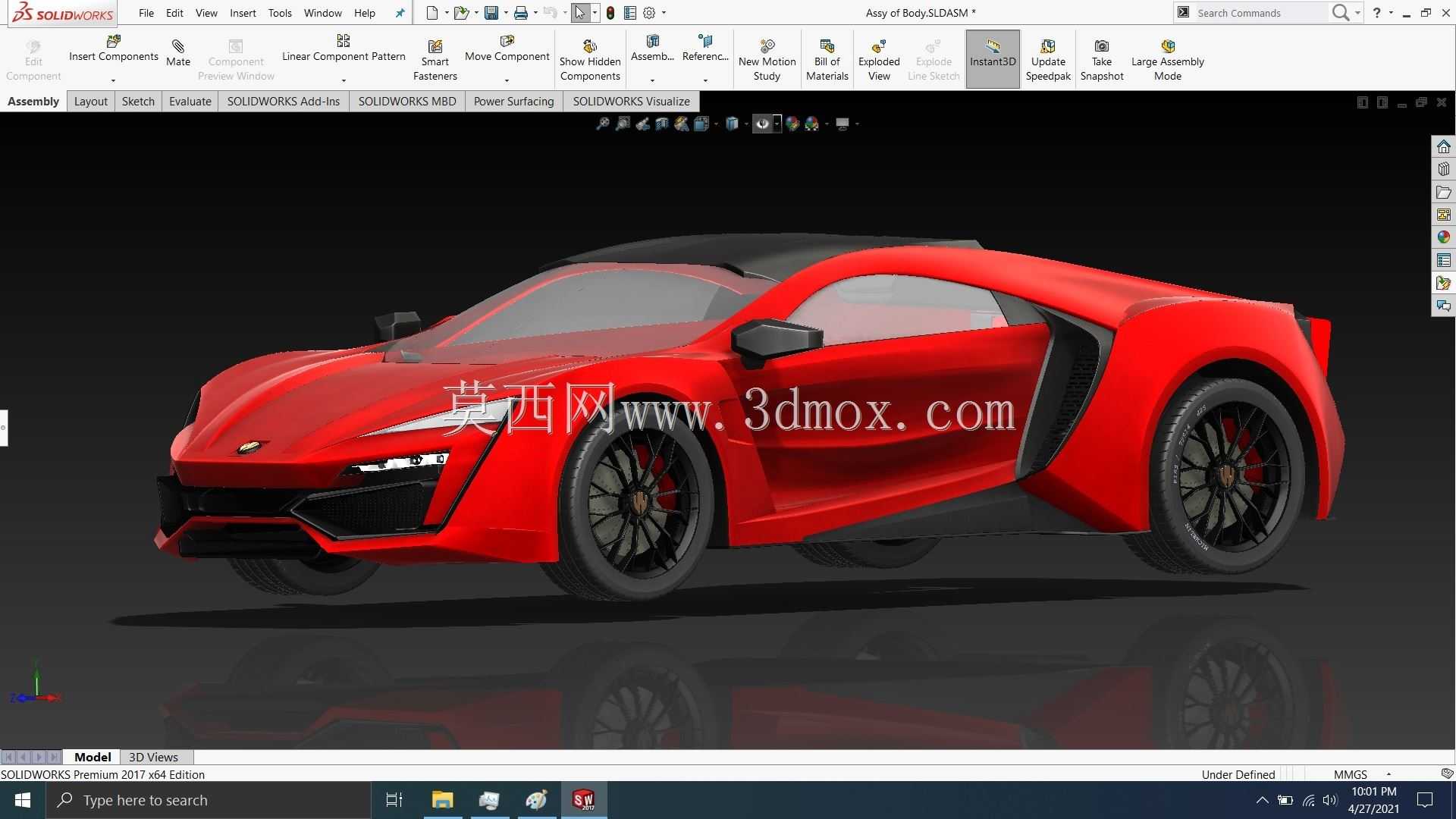Click the Search Commands field
The height and width of the screenshot is (819, 1456).
coord(1260,13)
